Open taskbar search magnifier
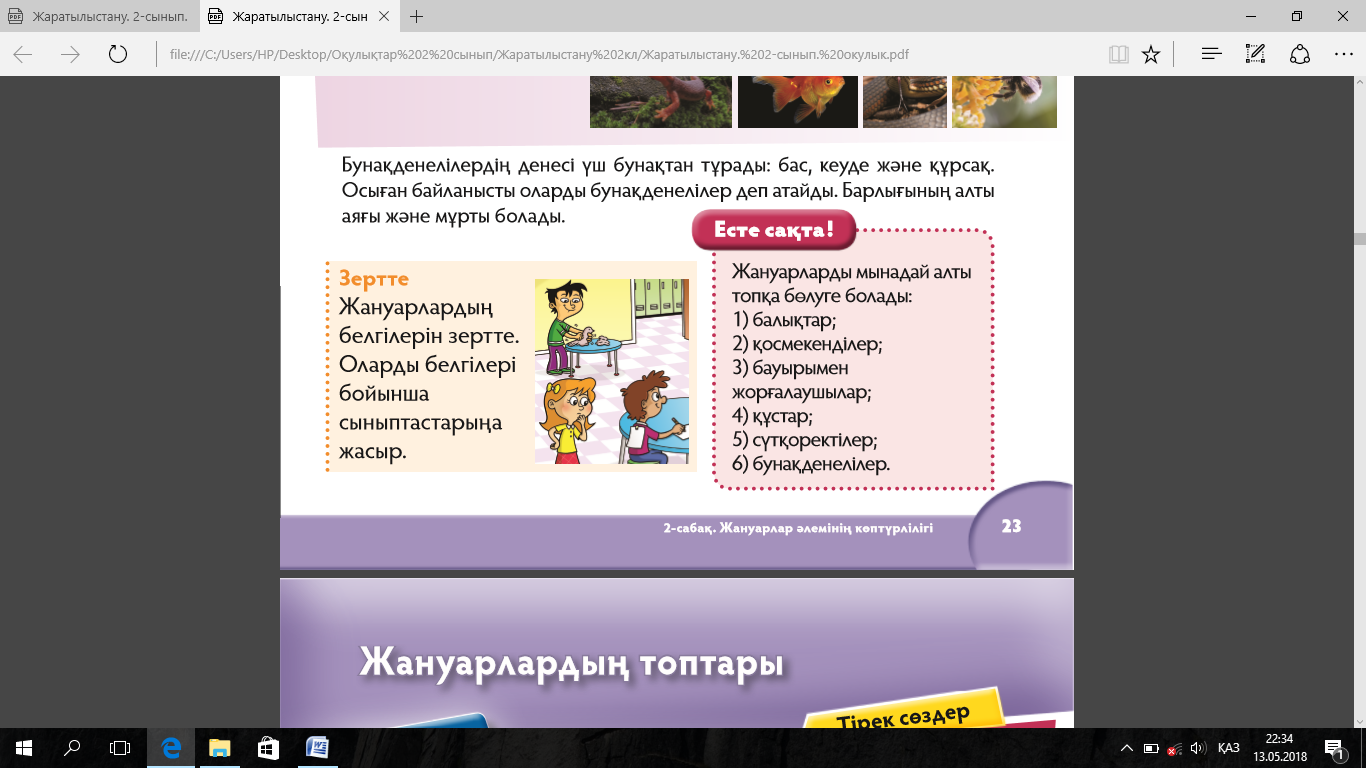Viewport: 1366px width, 768px height. (72, 747)
